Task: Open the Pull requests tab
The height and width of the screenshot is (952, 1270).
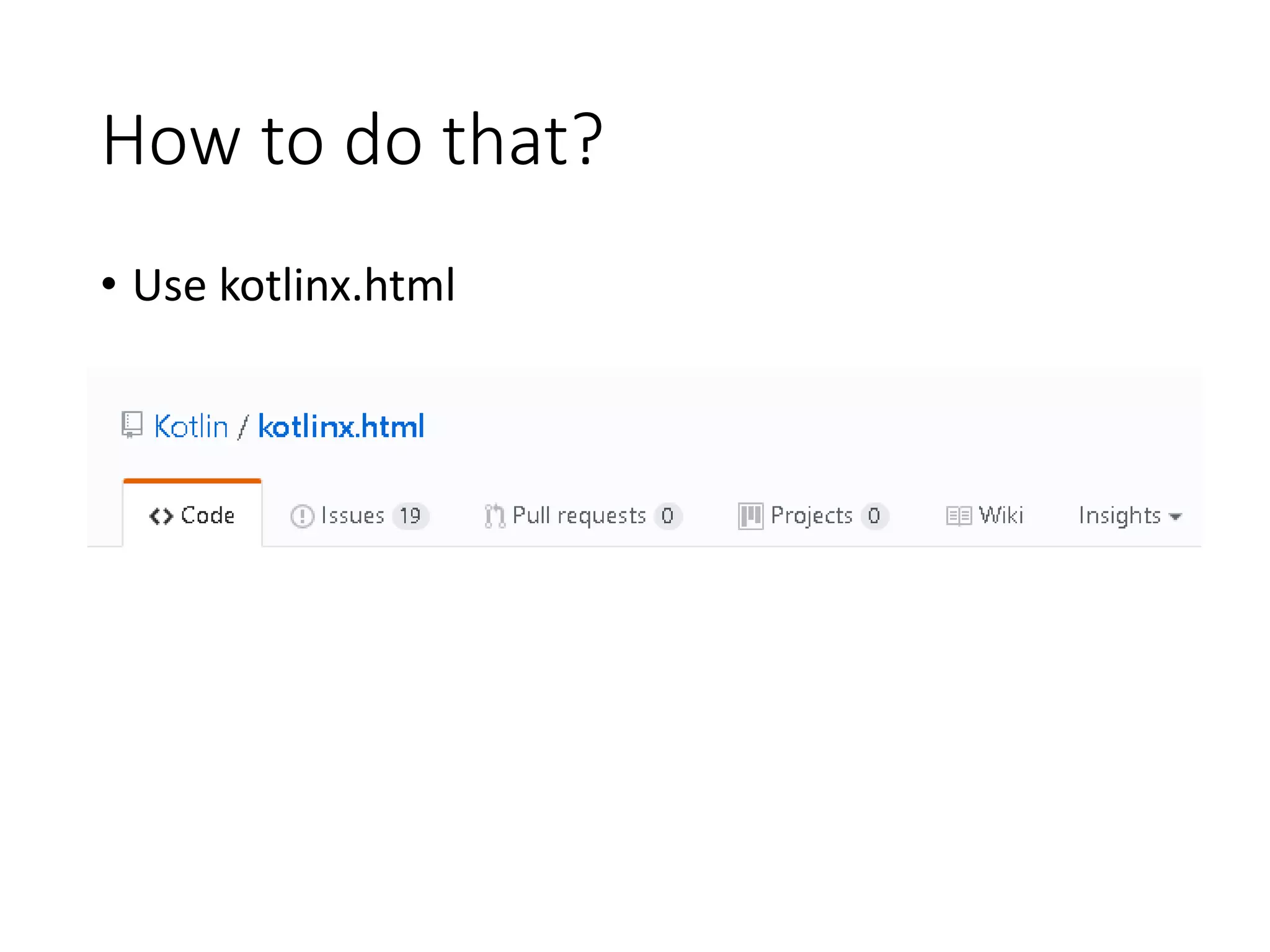Action: (579, 516)
